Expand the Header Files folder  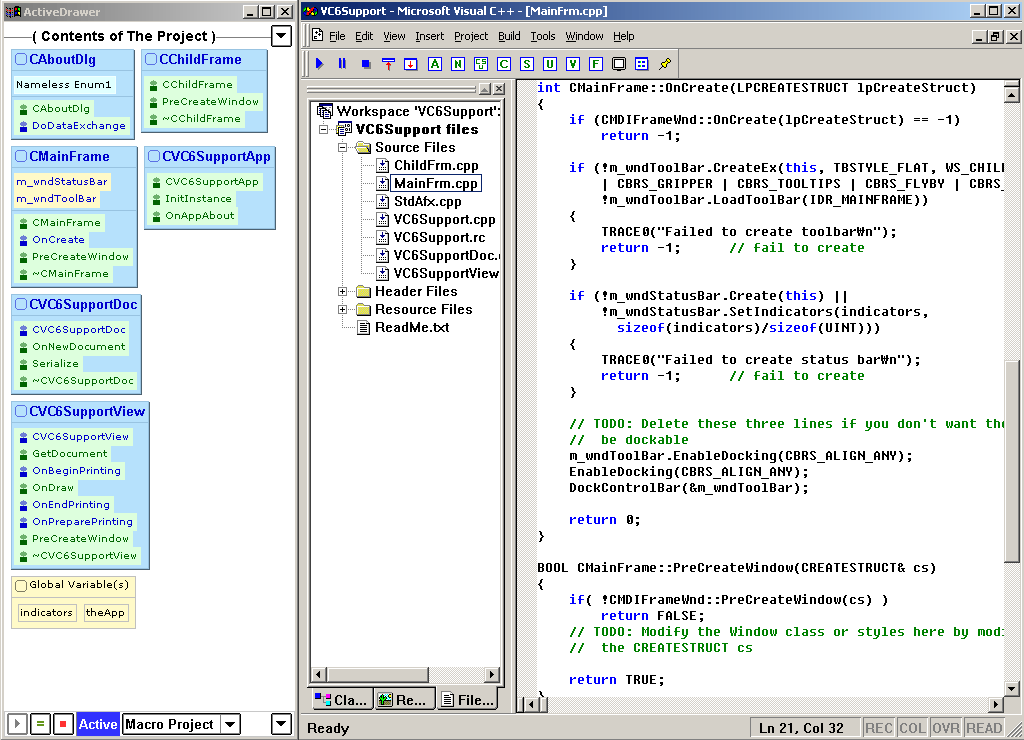[x=342, y=291]
